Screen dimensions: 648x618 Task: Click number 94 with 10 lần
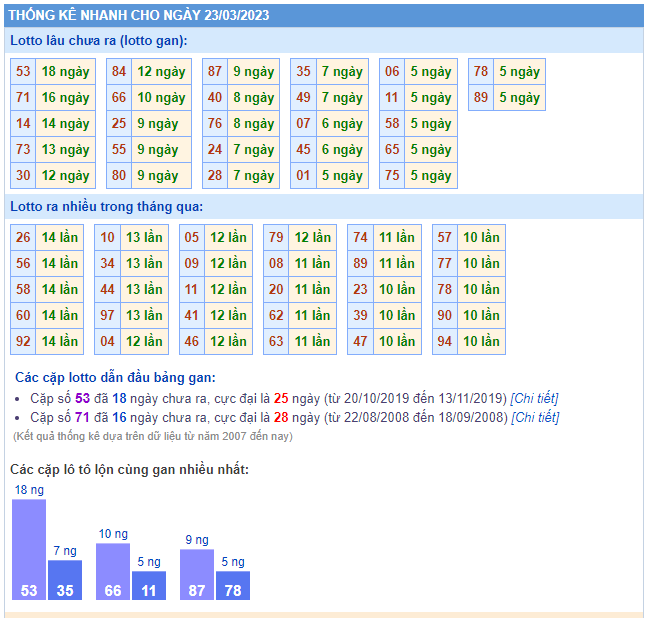pyautogui.click(x=445, y=341)
